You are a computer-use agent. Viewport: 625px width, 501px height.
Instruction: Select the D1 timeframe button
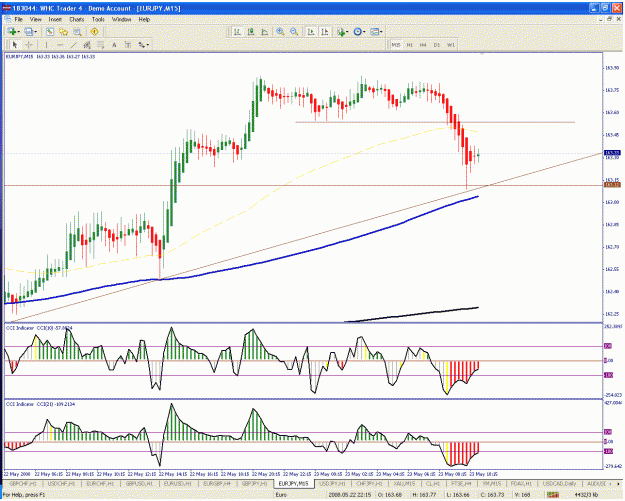point(437,45)
